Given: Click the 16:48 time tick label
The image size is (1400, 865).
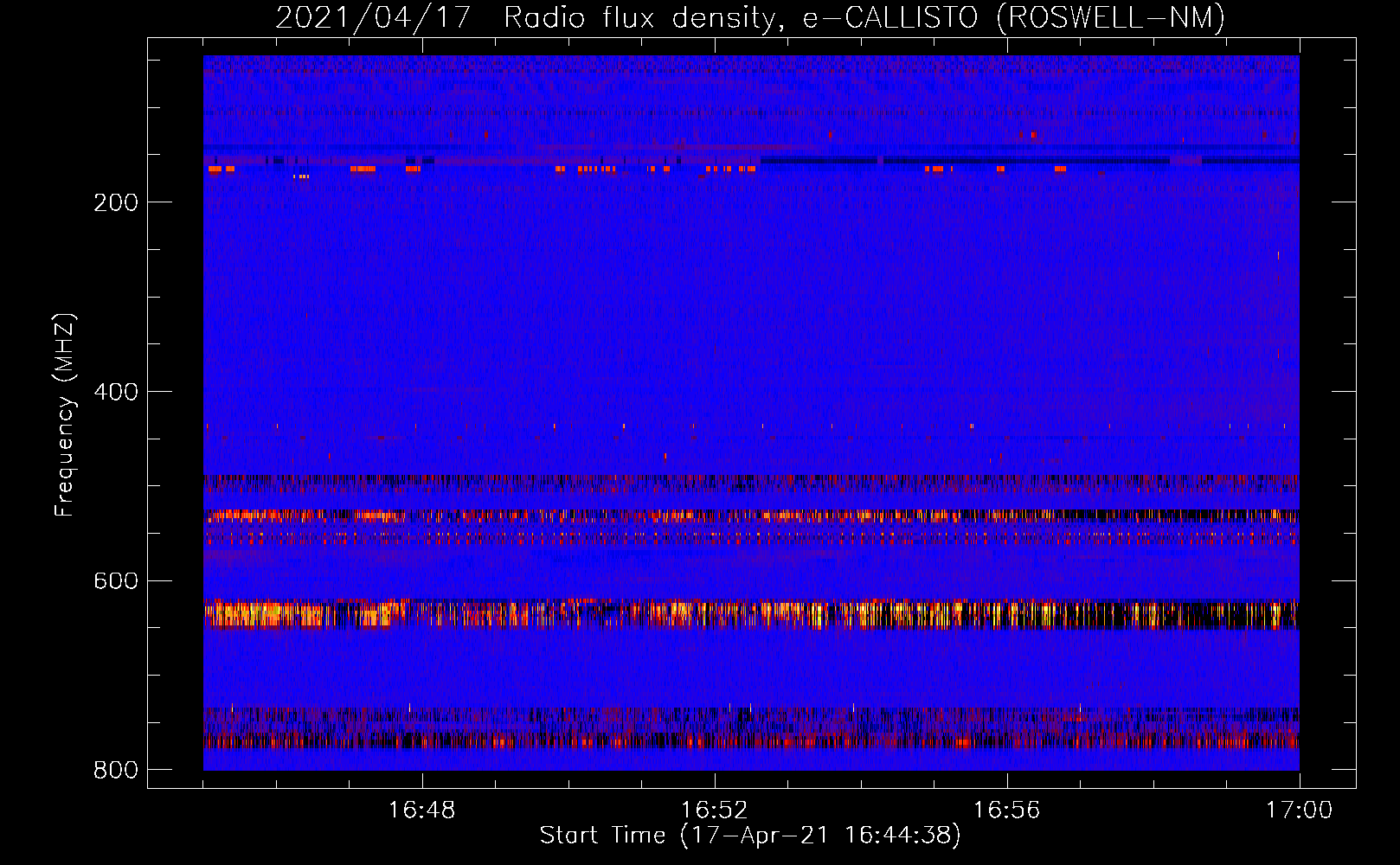Looking at the screenshot, I should click(421, 811).
